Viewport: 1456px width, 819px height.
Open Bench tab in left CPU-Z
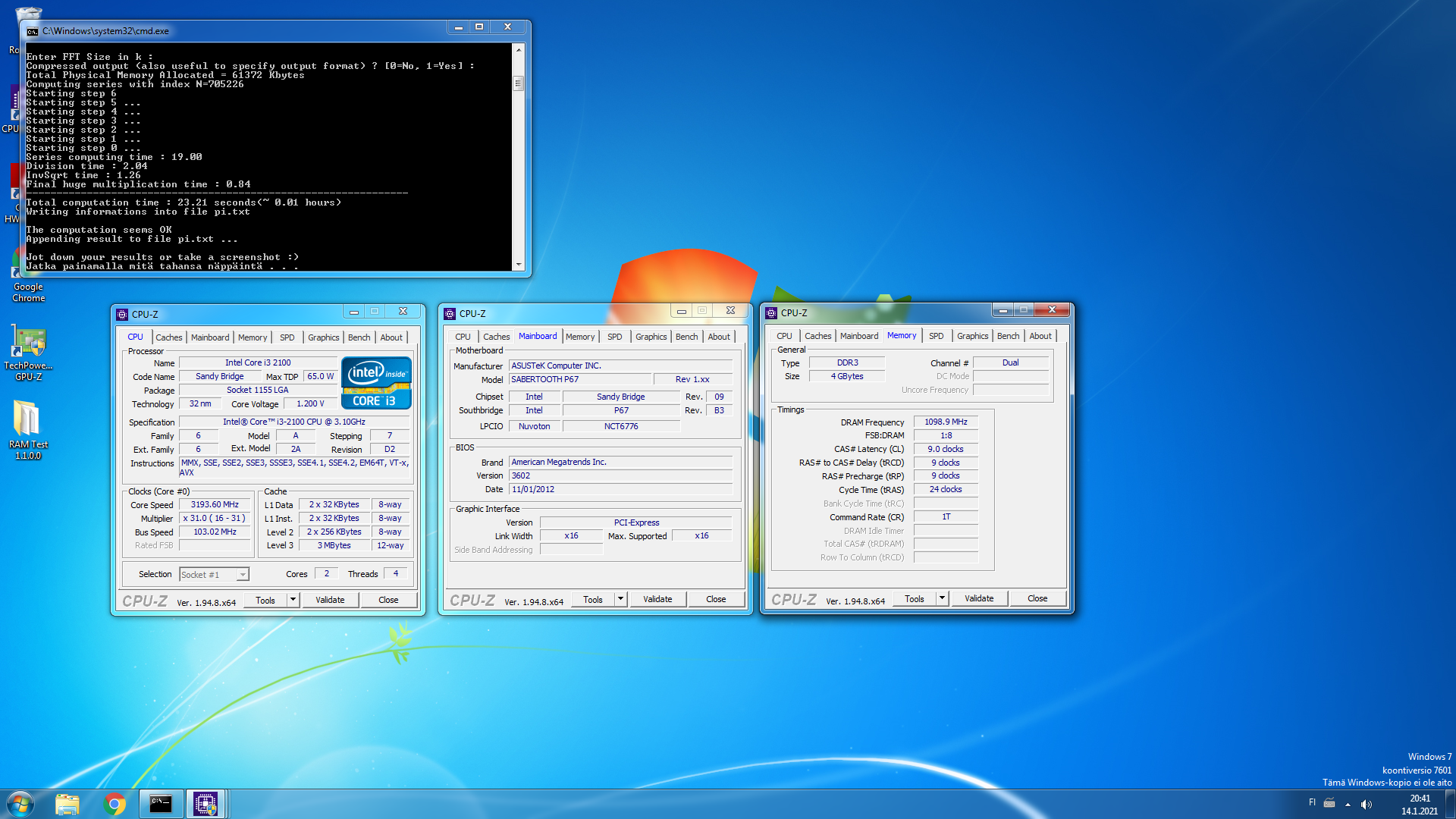(359, 337)
